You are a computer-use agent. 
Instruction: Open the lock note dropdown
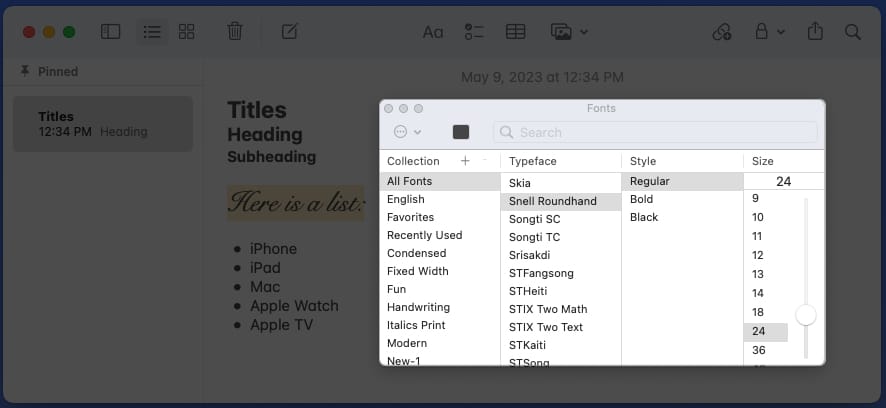[770, 32]
